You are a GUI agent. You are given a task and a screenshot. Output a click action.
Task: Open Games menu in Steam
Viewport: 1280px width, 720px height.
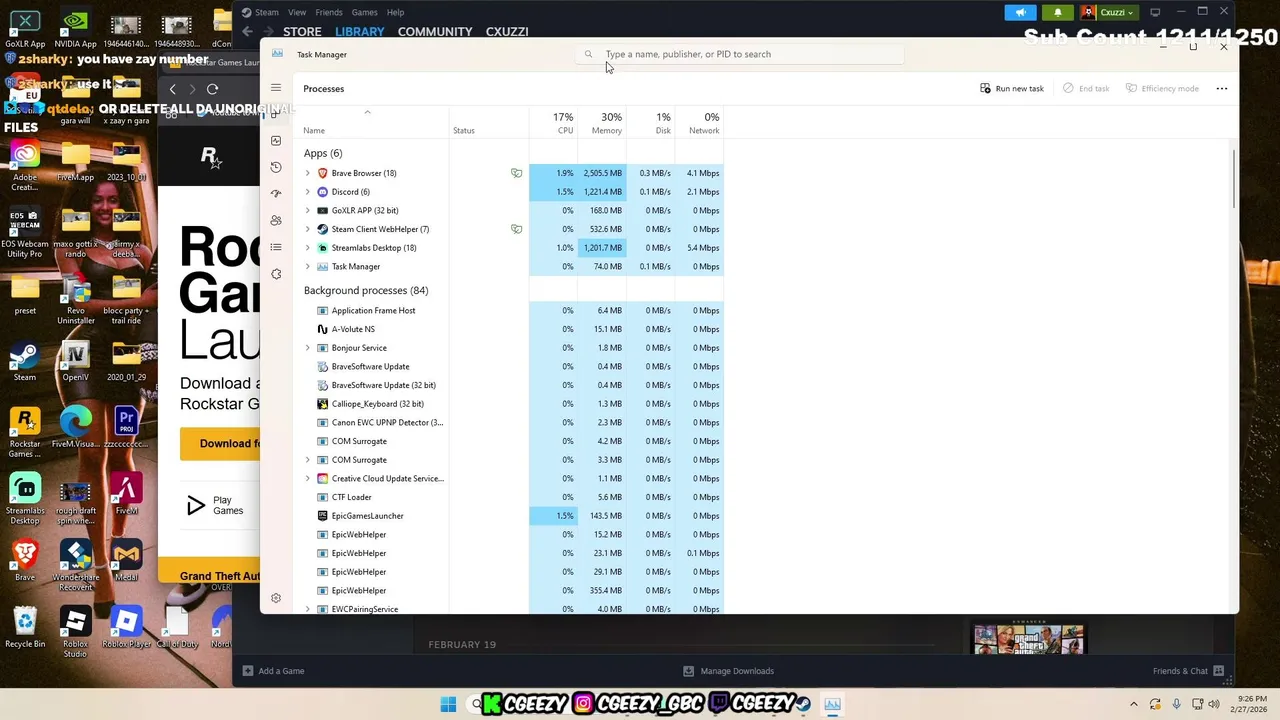pos(364,12)
